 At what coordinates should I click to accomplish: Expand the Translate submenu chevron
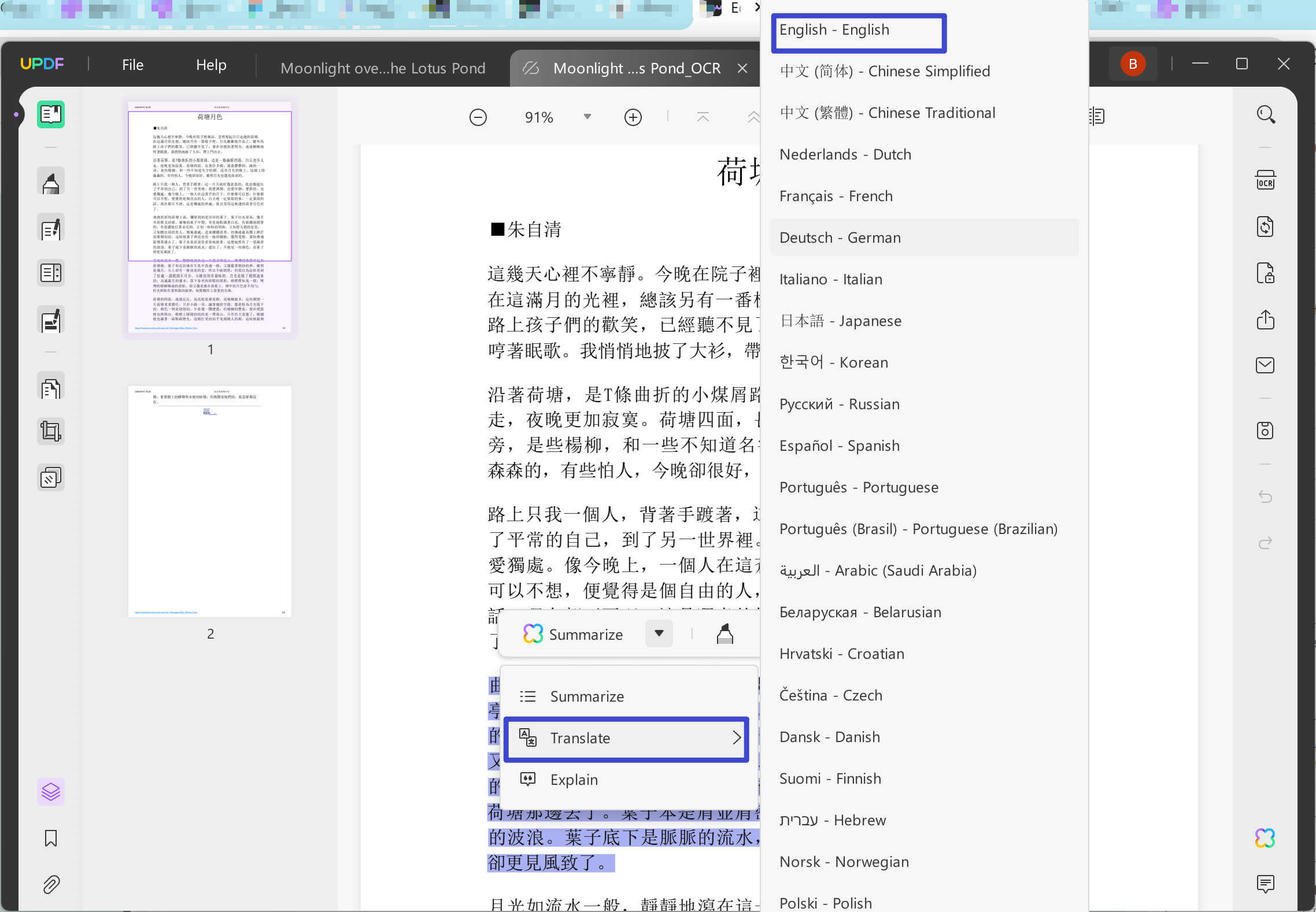pos(737,738)
